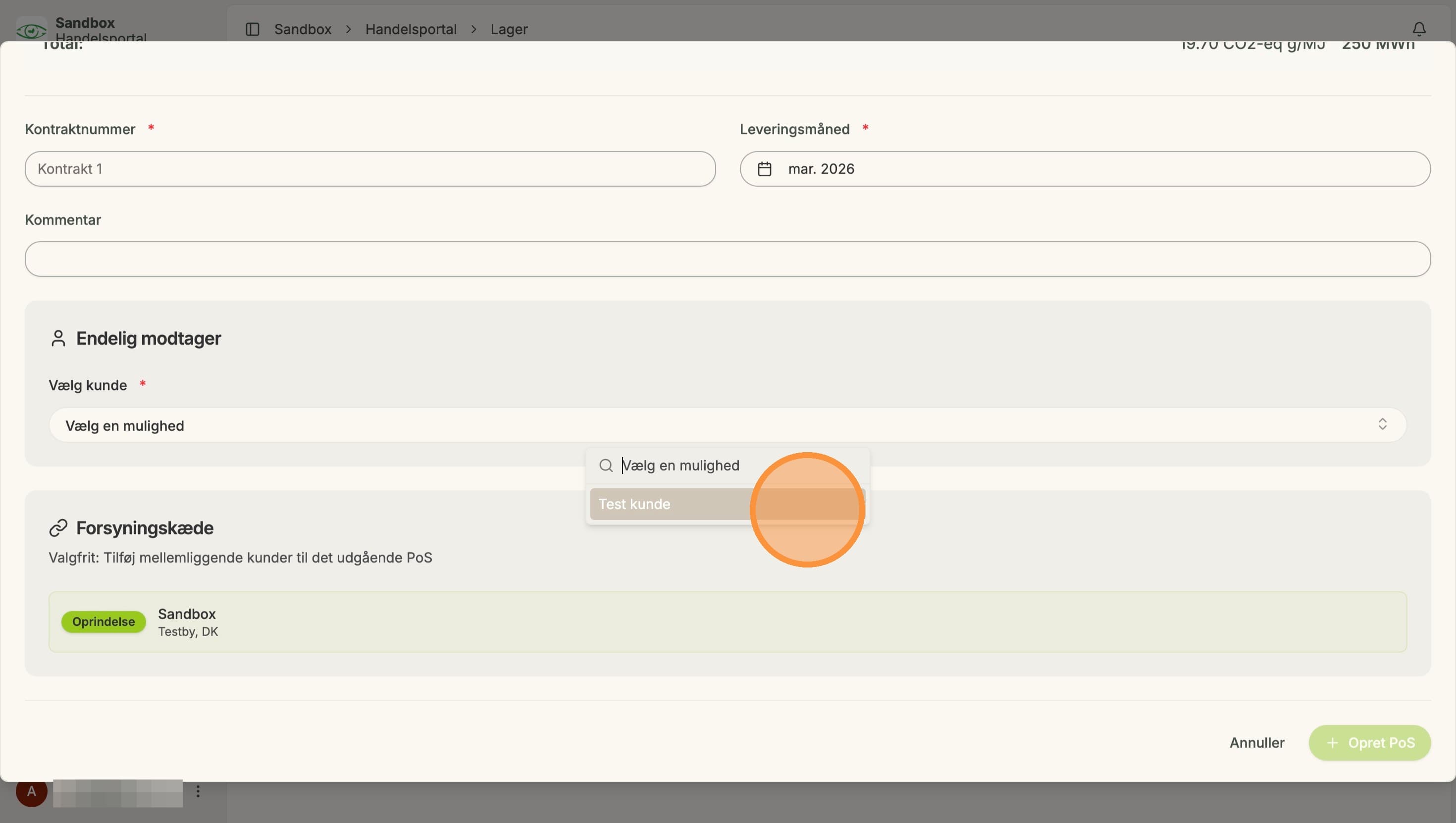The width and height of the screenshot is (1456, 823).
Task: Toggle the sidebar panel icon
Action: pyautogui.click(x=252, y=29)
